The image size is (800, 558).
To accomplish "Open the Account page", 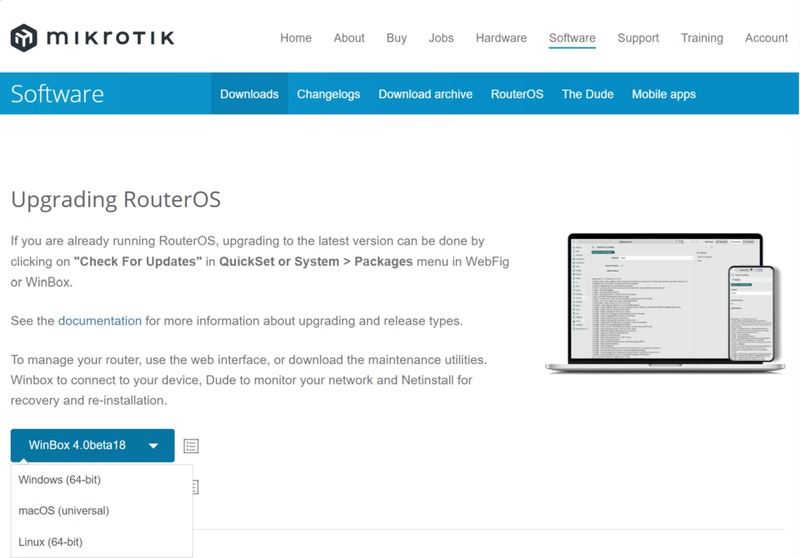I will point(766,38).
